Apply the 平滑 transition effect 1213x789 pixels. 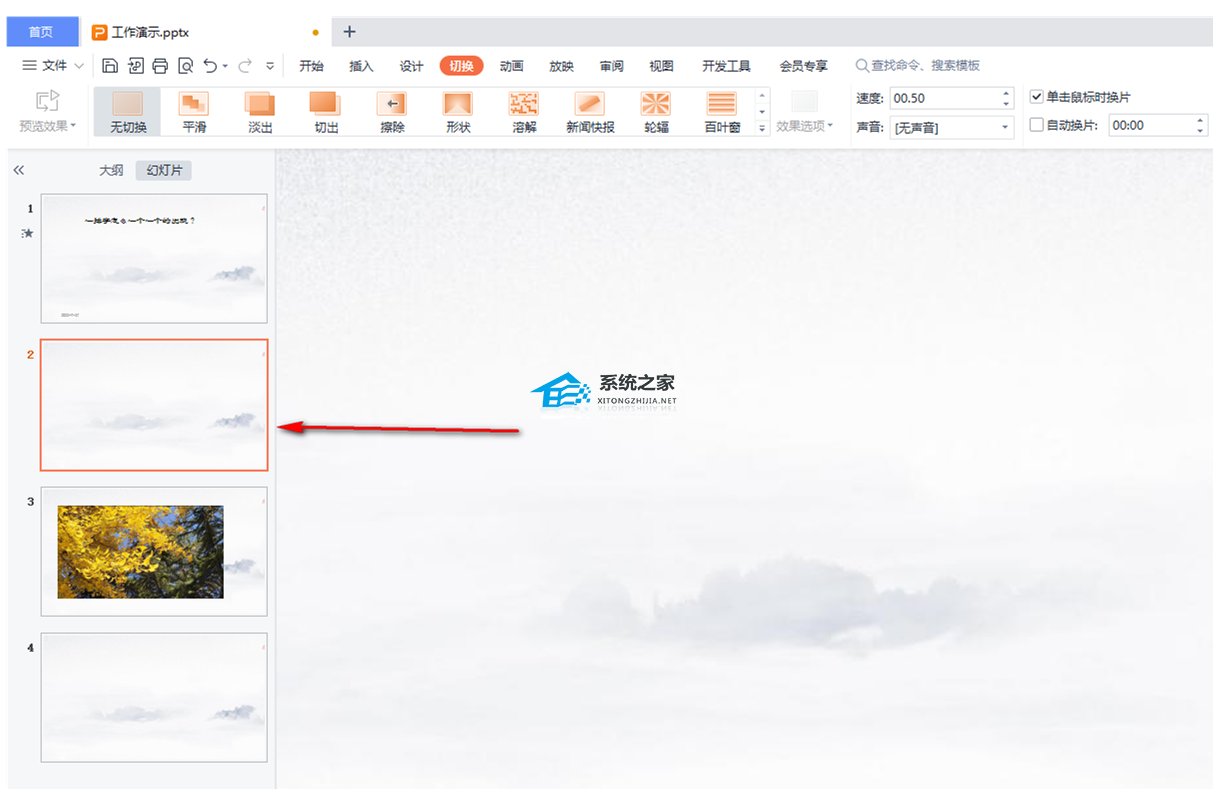194,112
